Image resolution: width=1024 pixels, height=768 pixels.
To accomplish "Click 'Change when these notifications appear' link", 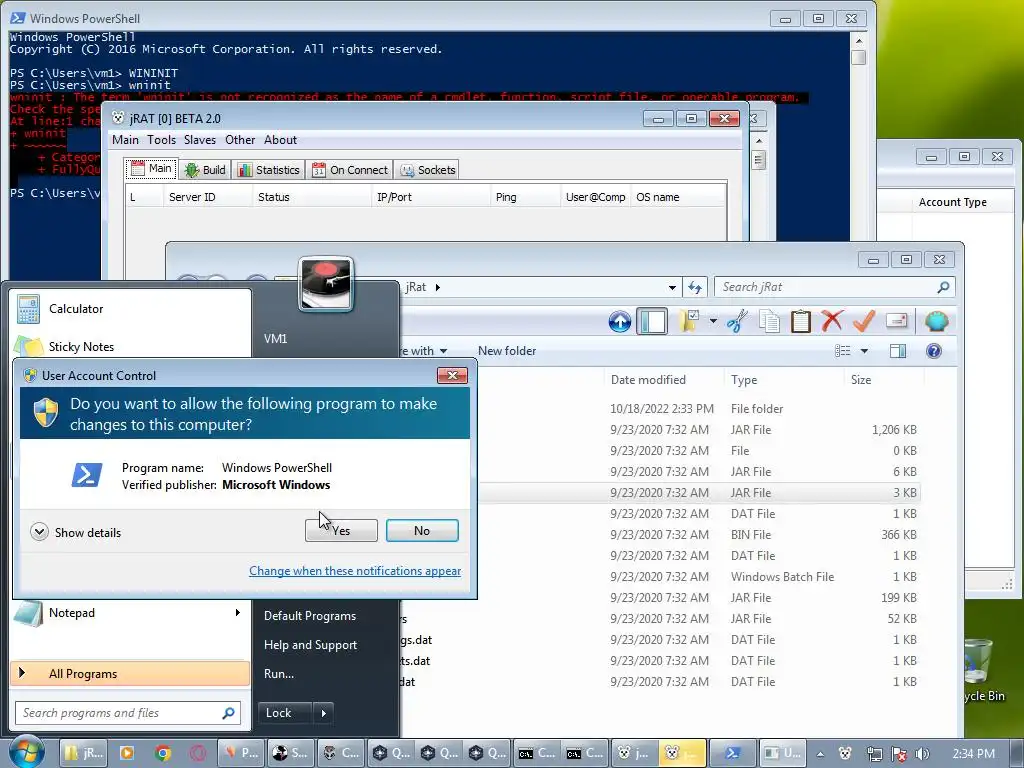I will pyautogui.click(x=355, y=571).
